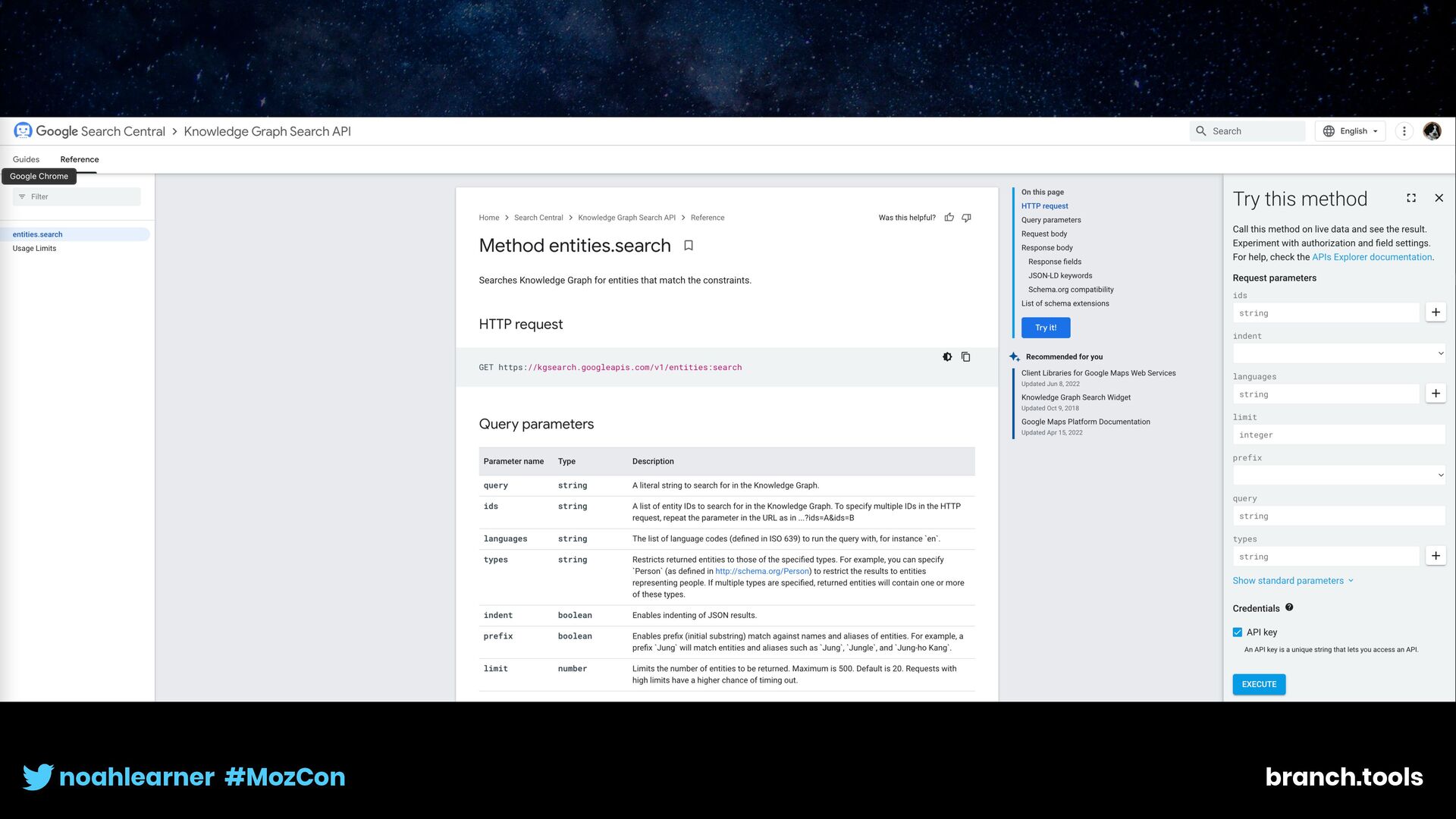Click the thumbs down not helpful icon
Viewport: 1456px width, 819px height.
(x=967, y=218)
